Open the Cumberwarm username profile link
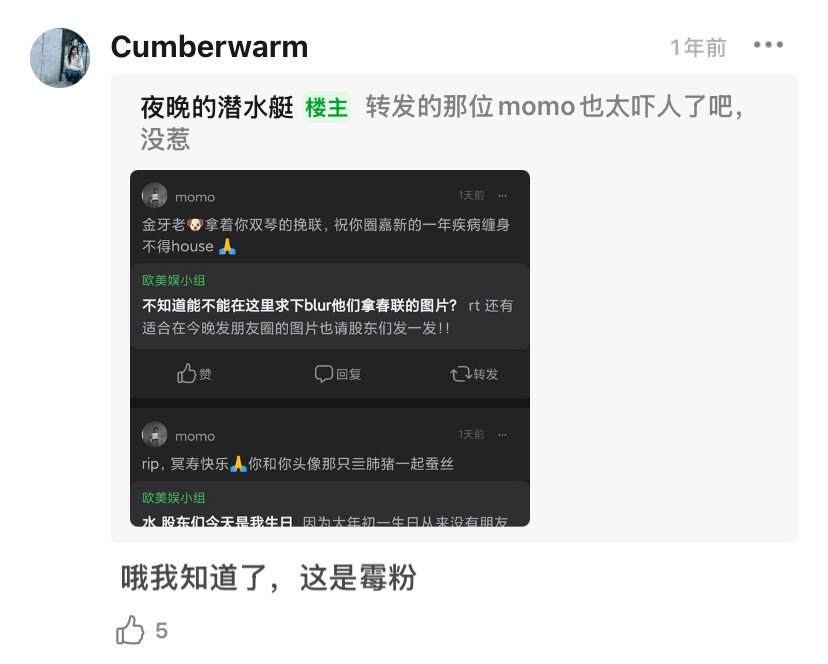 (x=209, y=46)
